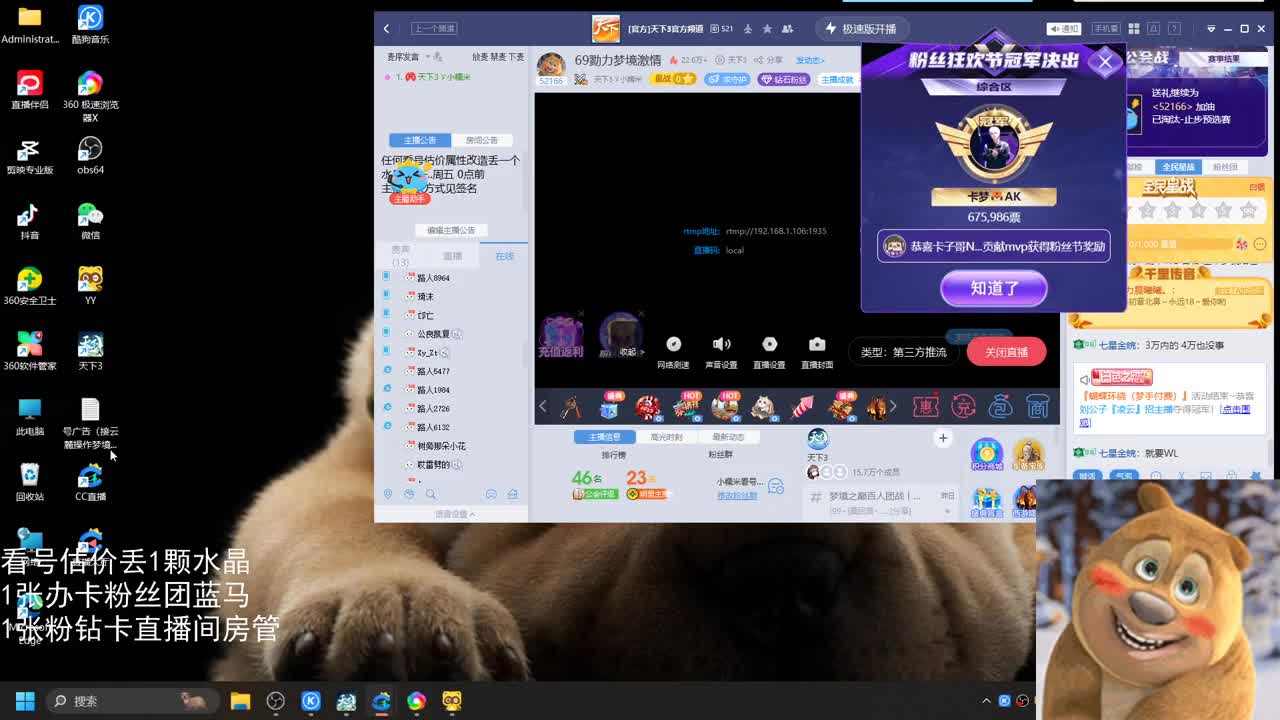1280x720 pixels.
Task: Toggle the star to favorite the channel
Action: (x=768, y=29)
